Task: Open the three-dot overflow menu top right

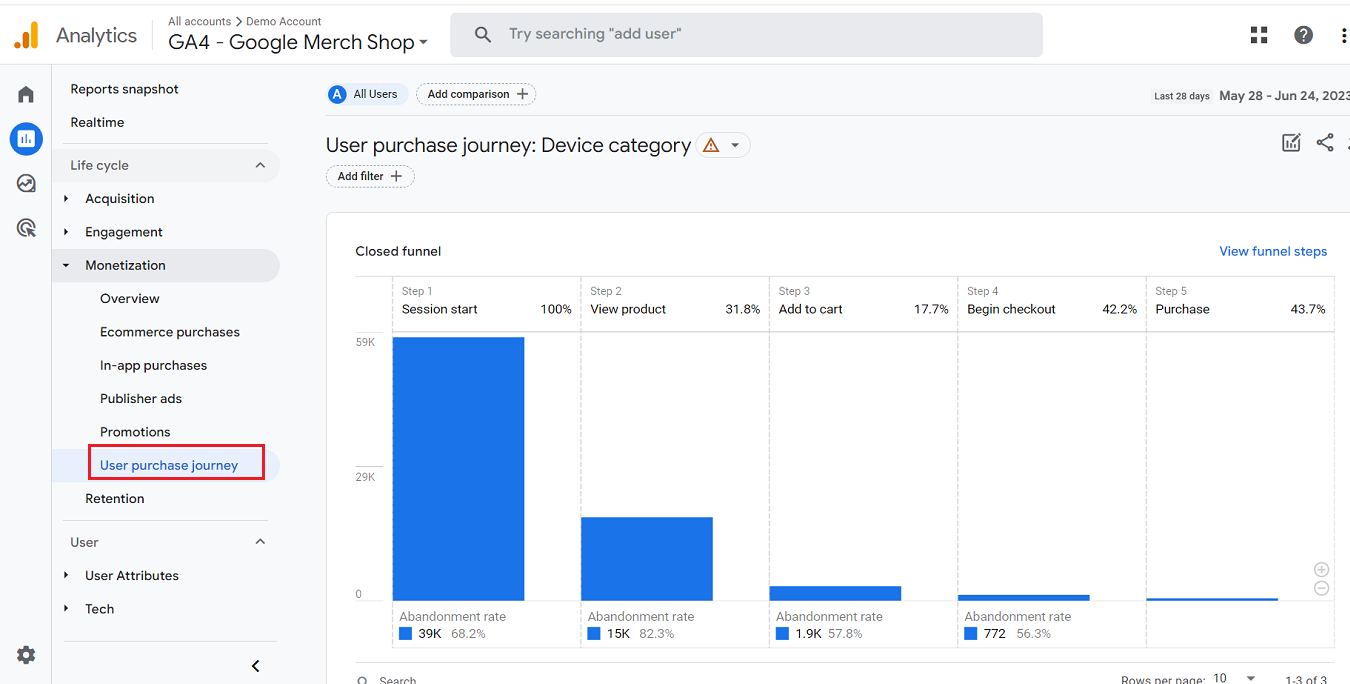Action: click(x=1343, y=34)
